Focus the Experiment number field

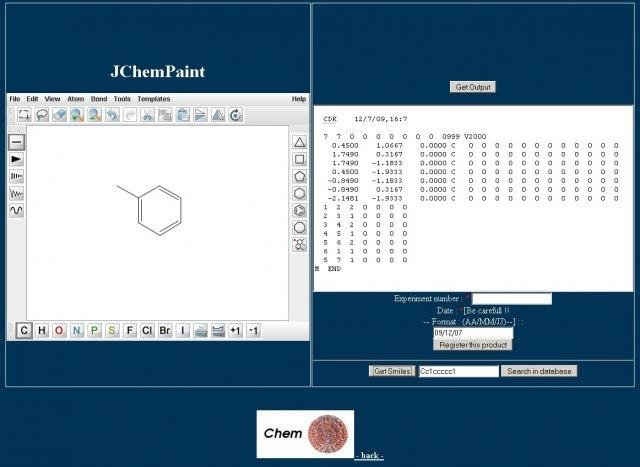coord(512,299)
